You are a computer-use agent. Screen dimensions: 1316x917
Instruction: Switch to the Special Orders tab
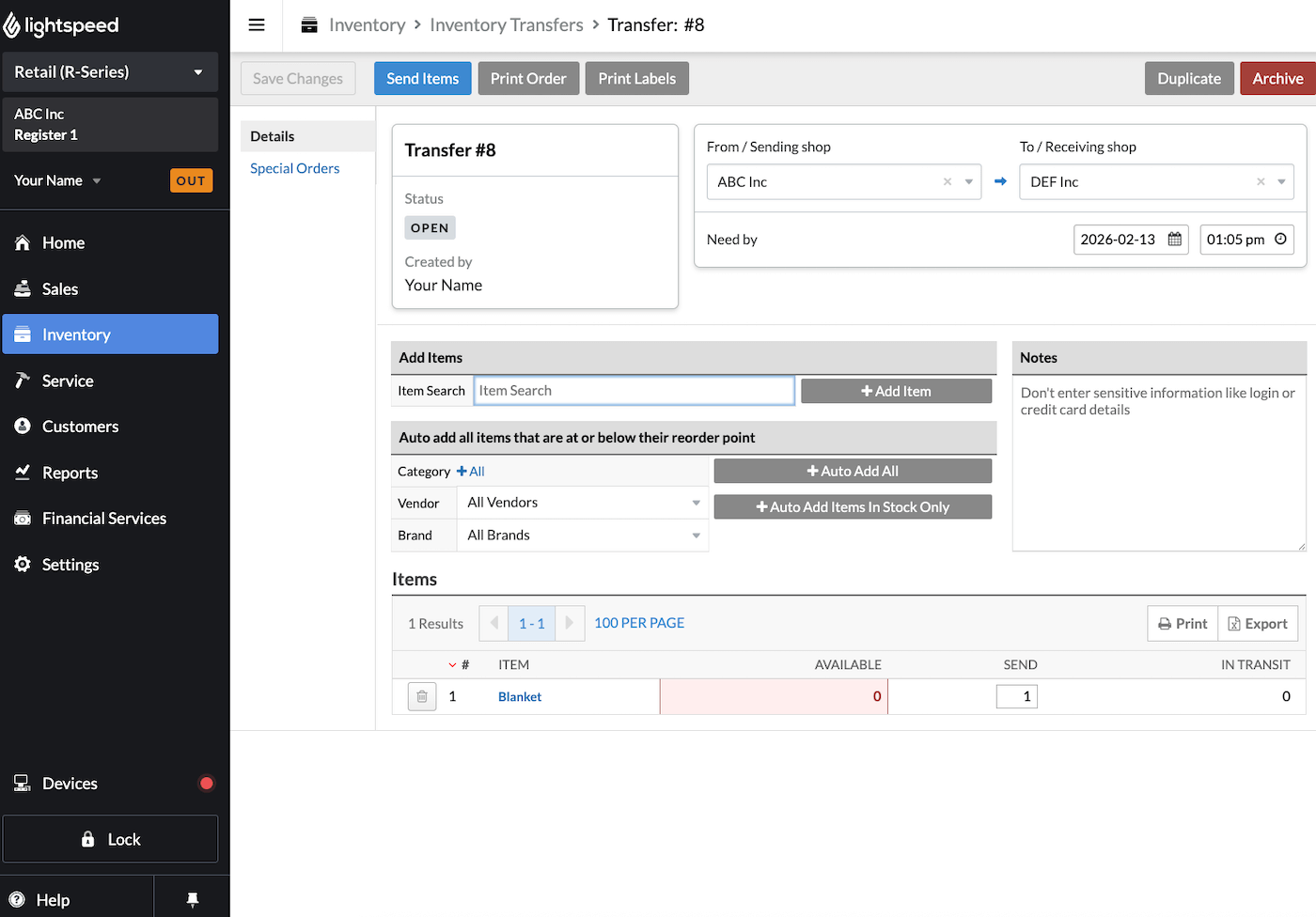[x=295, y=168]
